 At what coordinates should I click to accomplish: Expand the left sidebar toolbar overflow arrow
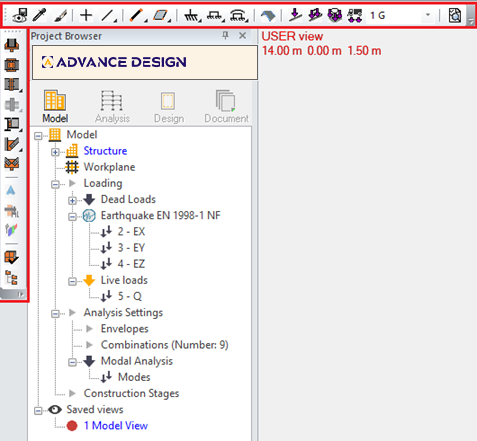[21, 294]
